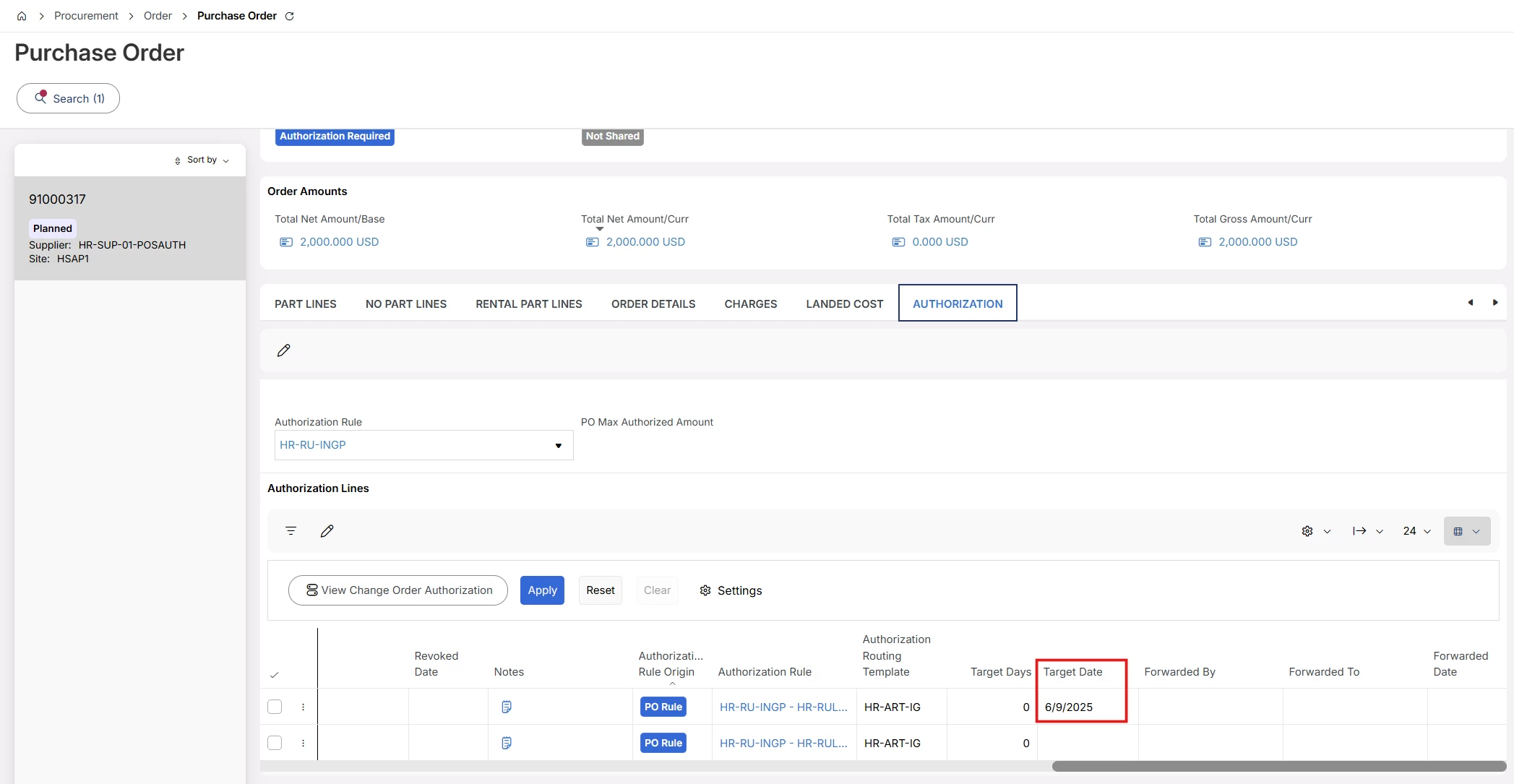Click the horizontal scrollbar under the table

(x=1278, y=766)
